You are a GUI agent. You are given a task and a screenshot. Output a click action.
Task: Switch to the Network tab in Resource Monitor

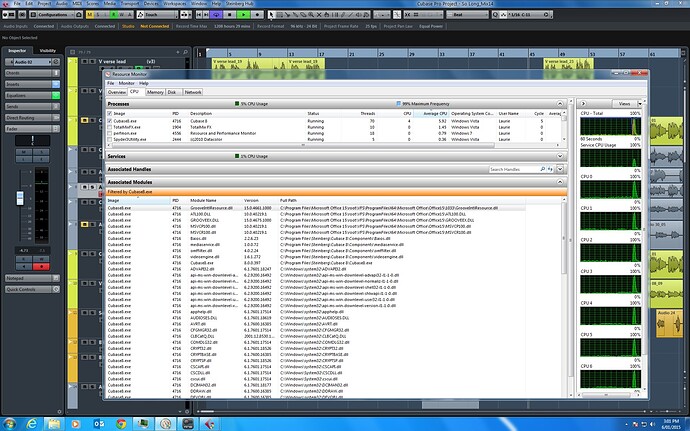pos(193,92)
